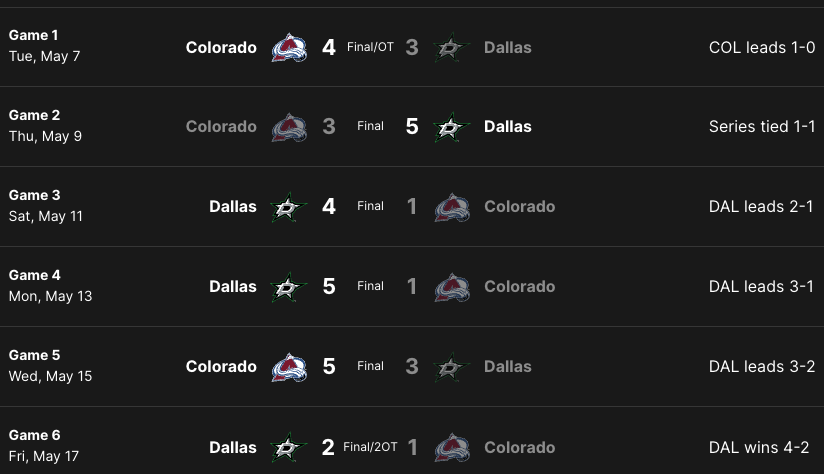This screenshot has width=824, height=474.
Task: Select the Dallas team name in Game 2
Action: point(507,127)
